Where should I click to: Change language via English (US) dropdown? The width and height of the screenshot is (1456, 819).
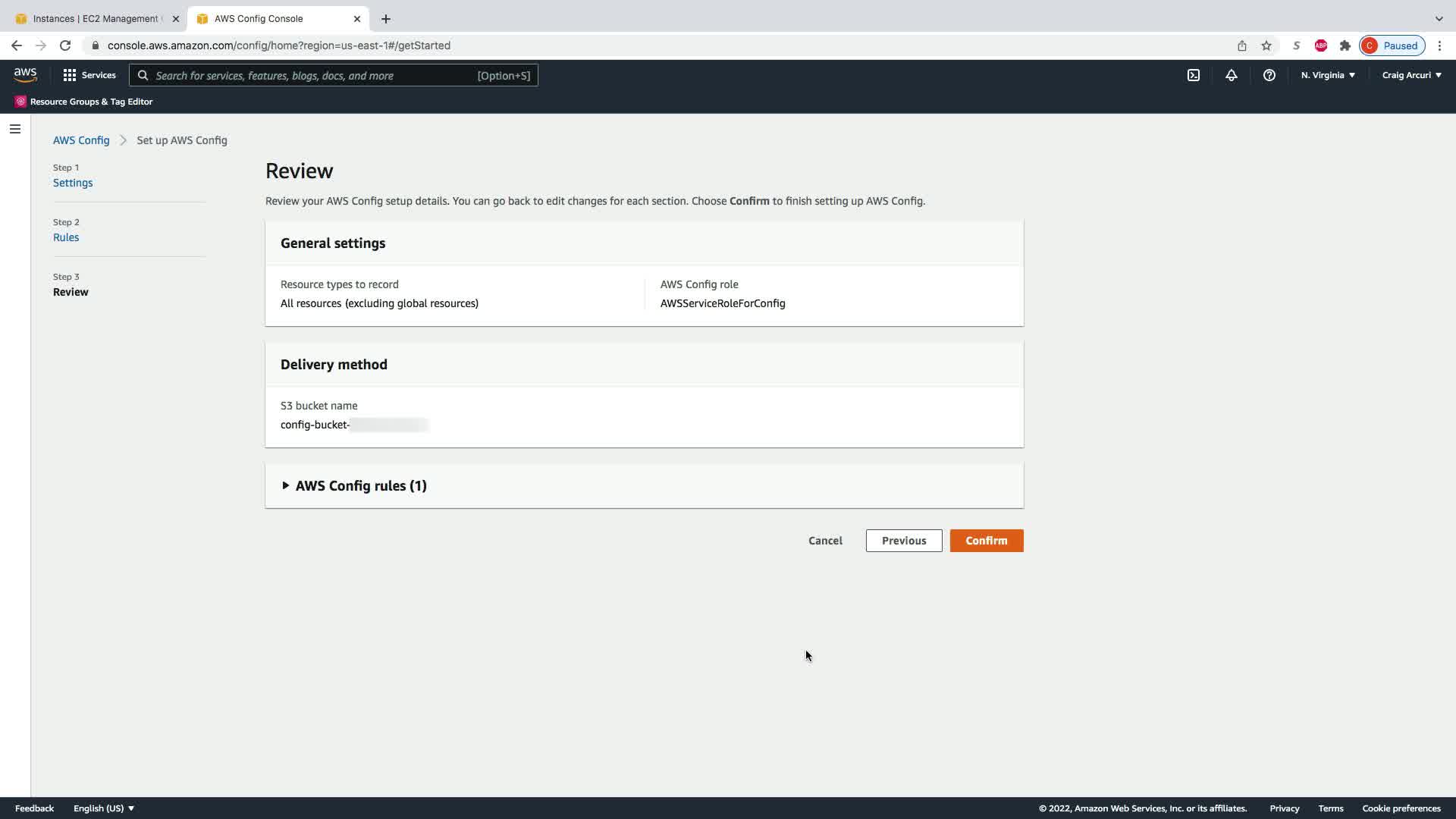[103, 808]
